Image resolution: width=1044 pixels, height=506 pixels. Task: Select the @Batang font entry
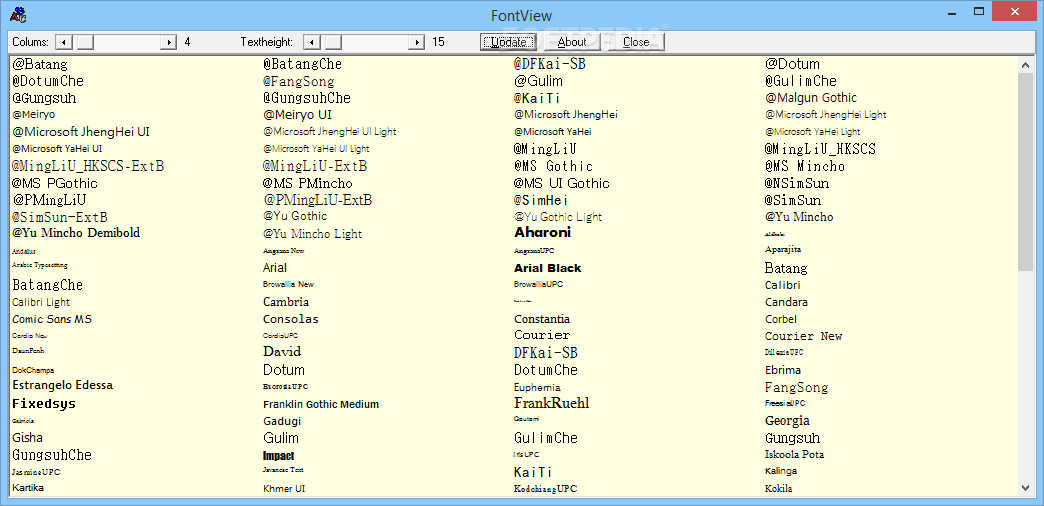(40, 65)
